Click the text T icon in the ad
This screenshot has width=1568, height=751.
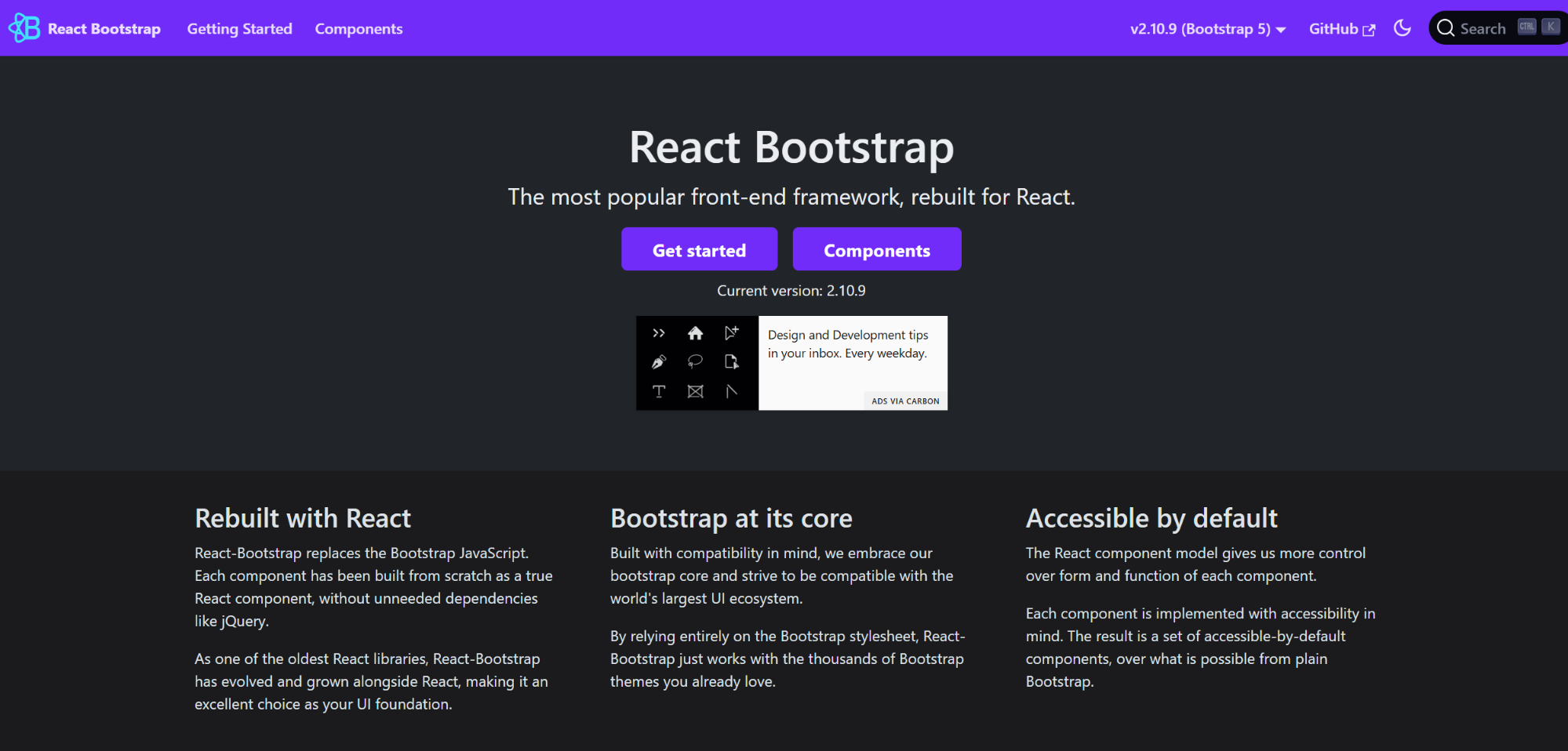tap(659, 391)
